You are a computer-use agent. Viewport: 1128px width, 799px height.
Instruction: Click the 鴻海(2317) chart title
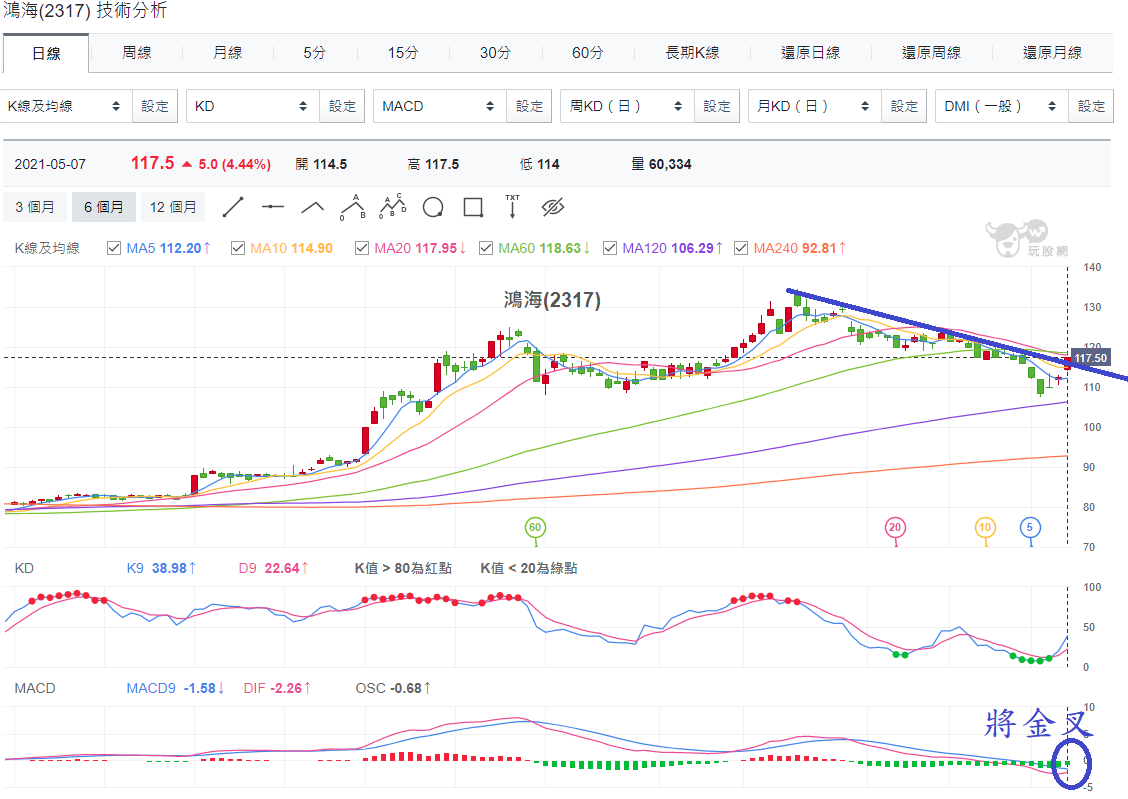coord(552,300)
